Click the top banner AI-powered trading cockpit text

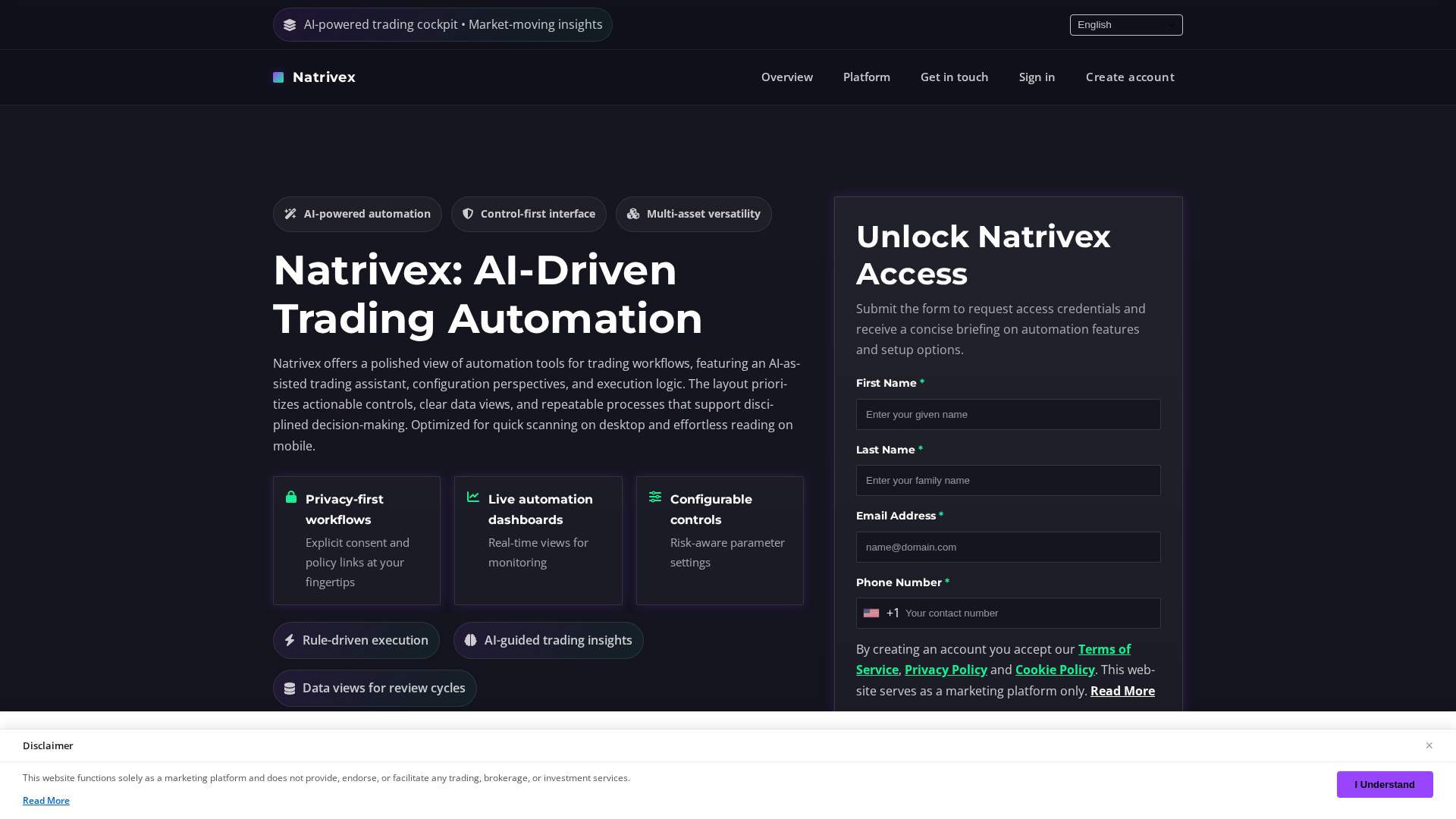pyautogui.click(x=453, y=25)
